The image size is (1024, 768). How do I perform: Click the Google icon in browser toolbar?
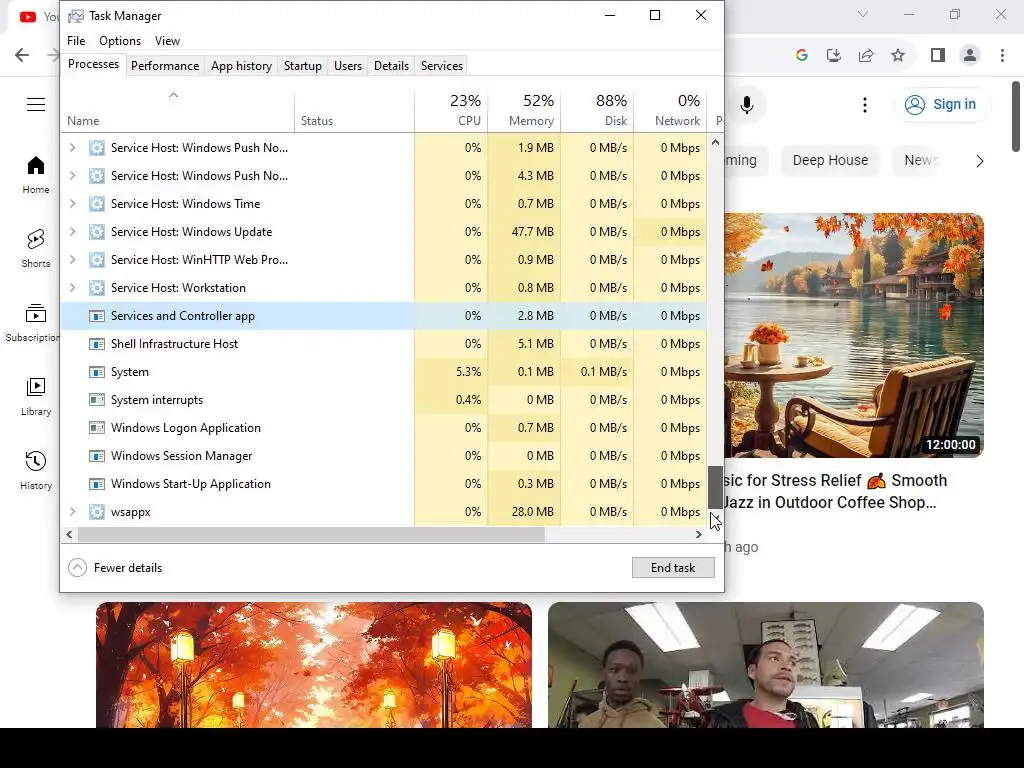pyautogui.click(x=802, y=55)
